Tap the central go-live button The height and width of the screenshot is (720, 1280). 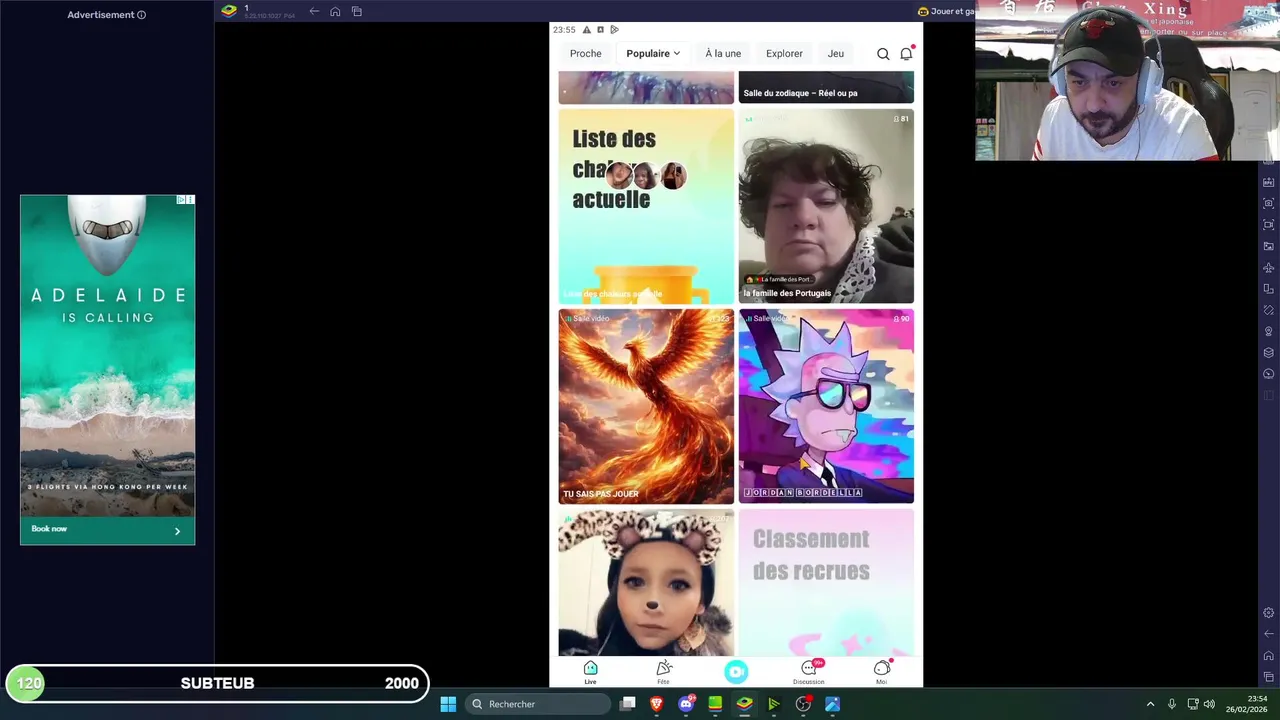tap(736, 672)
